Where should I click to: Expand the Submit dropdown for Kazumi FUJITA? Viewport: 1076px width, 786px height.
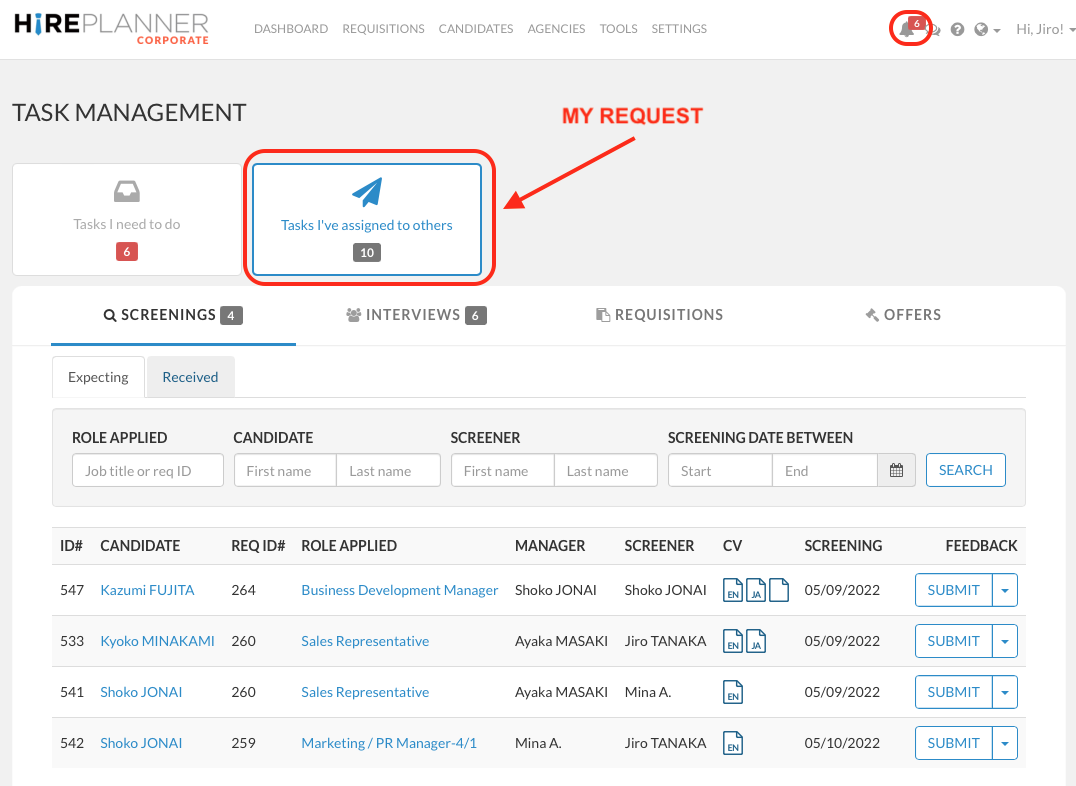1005,590
